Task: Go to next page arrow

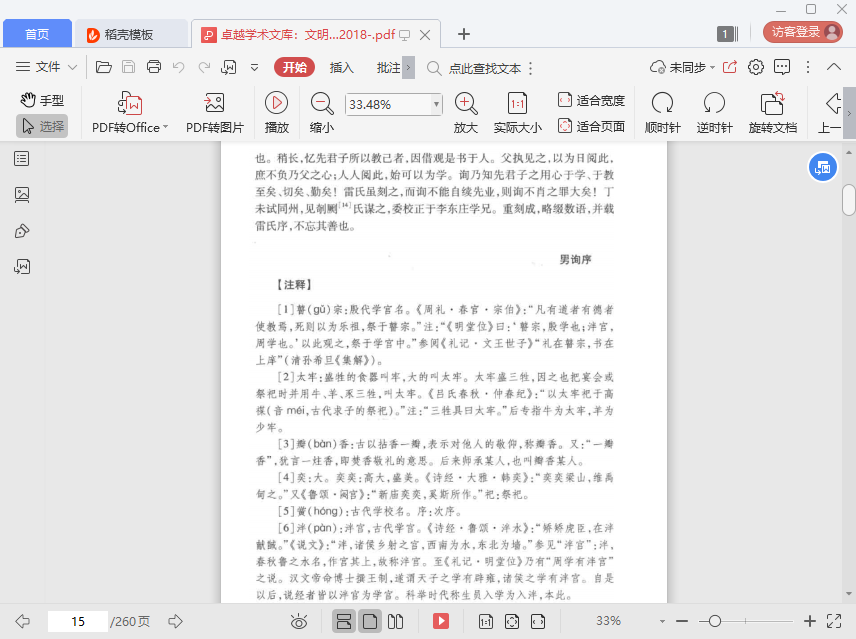Action: [x=175, y=621]
